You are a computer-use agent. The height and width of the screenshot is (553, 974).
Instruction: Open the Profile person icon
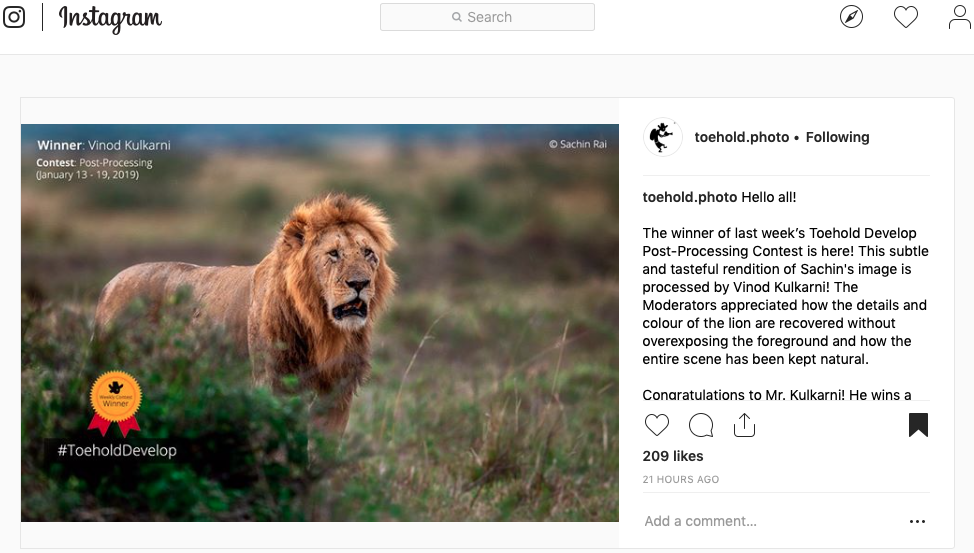click(960, 17)
